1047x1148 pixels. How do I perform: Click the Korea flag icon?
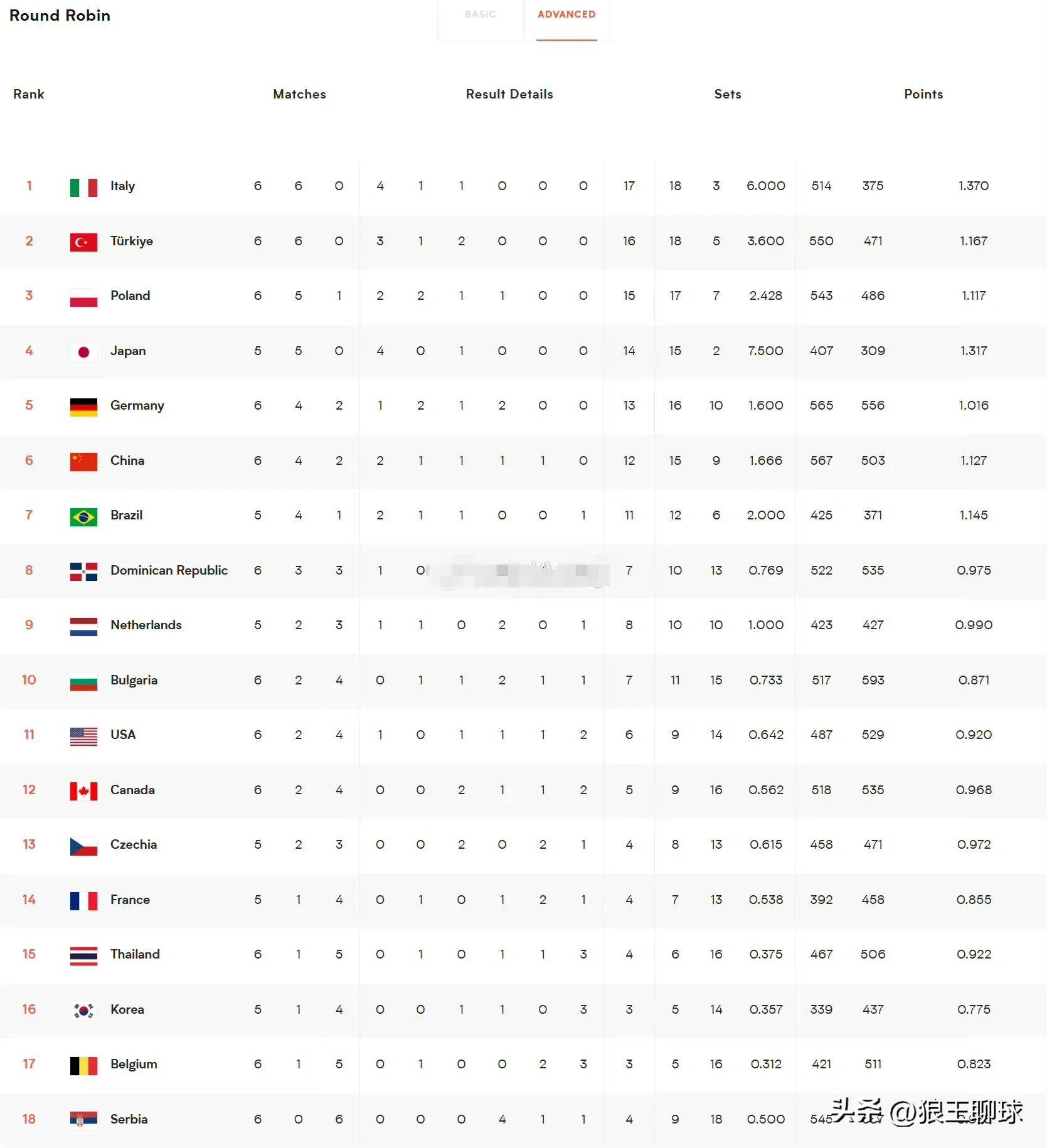click(83, 1011)
